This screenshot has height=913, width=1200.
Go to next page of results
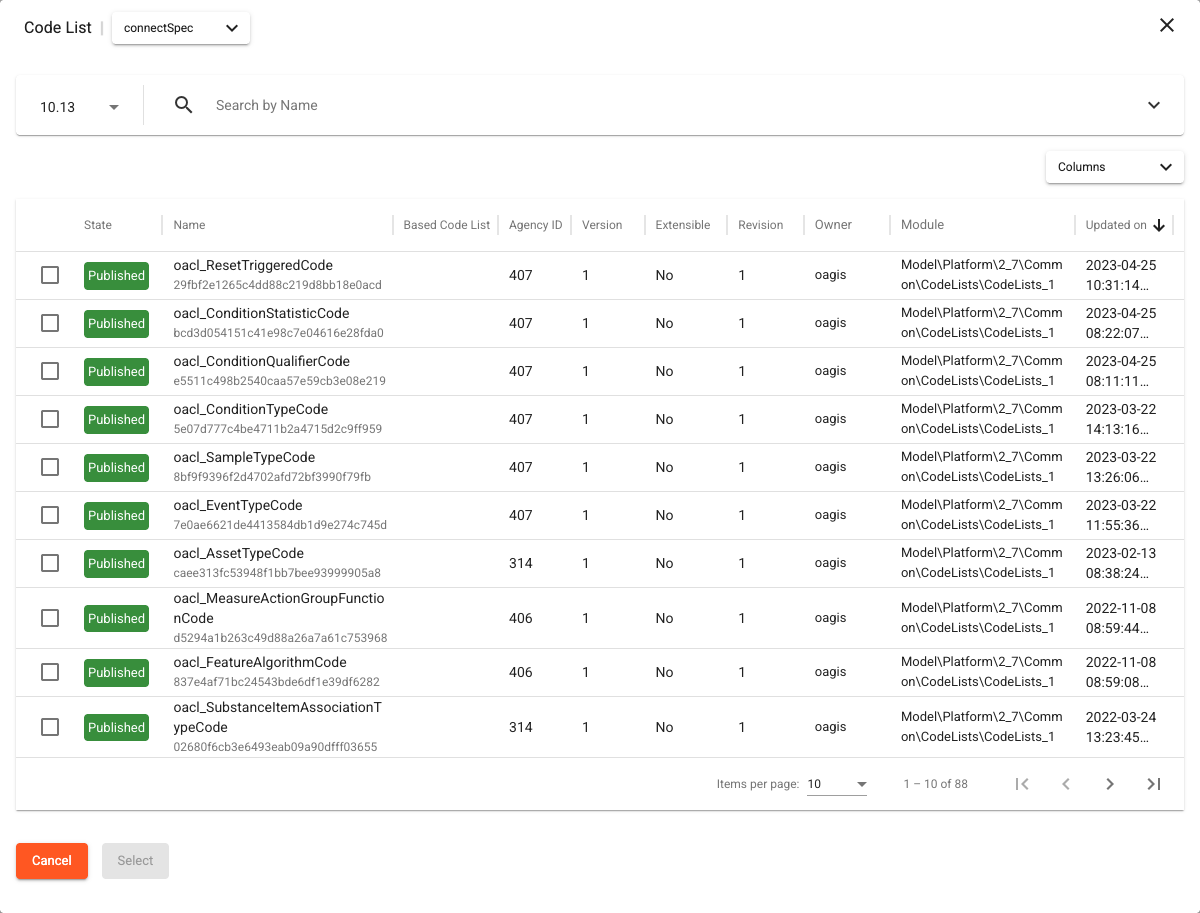coord(1110,784)
